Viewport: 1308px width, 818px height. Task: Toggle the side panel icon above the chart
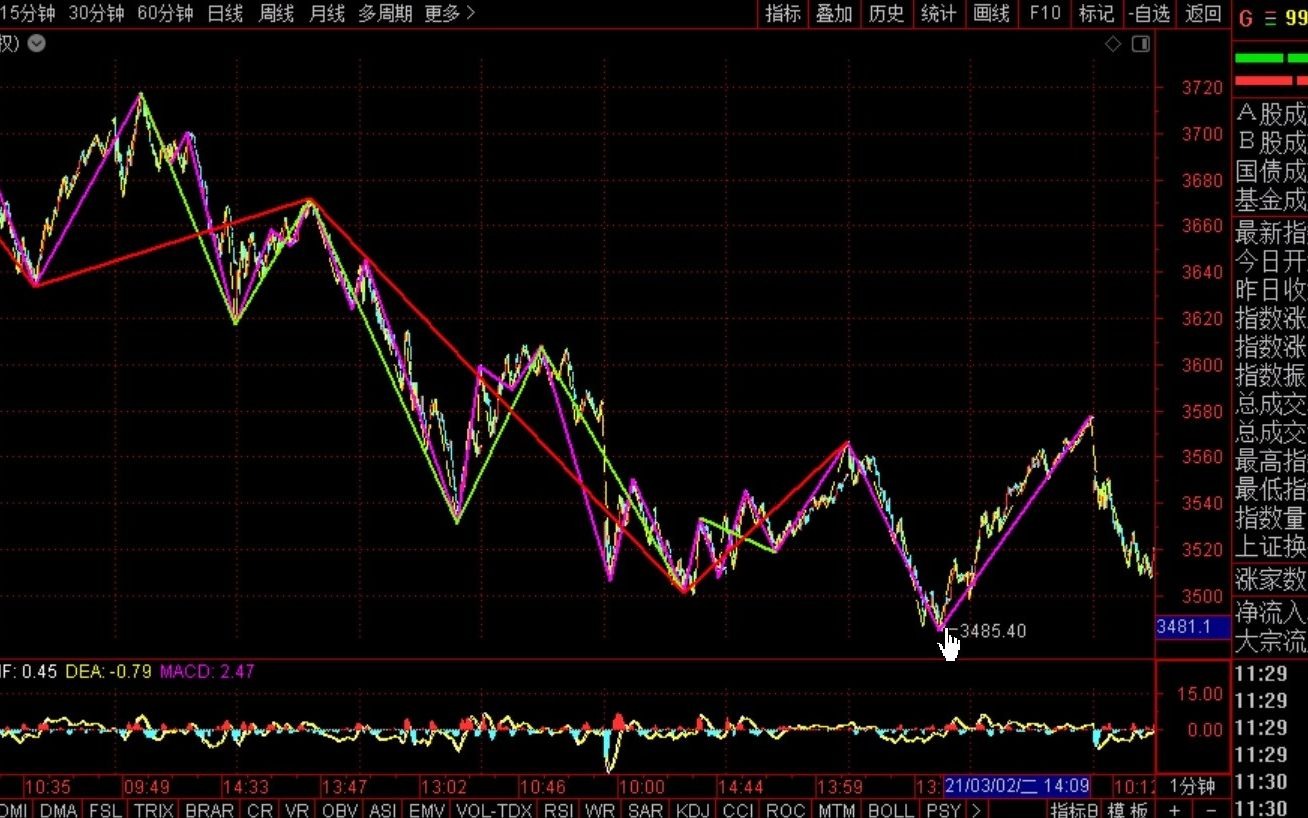point(1141,44)
